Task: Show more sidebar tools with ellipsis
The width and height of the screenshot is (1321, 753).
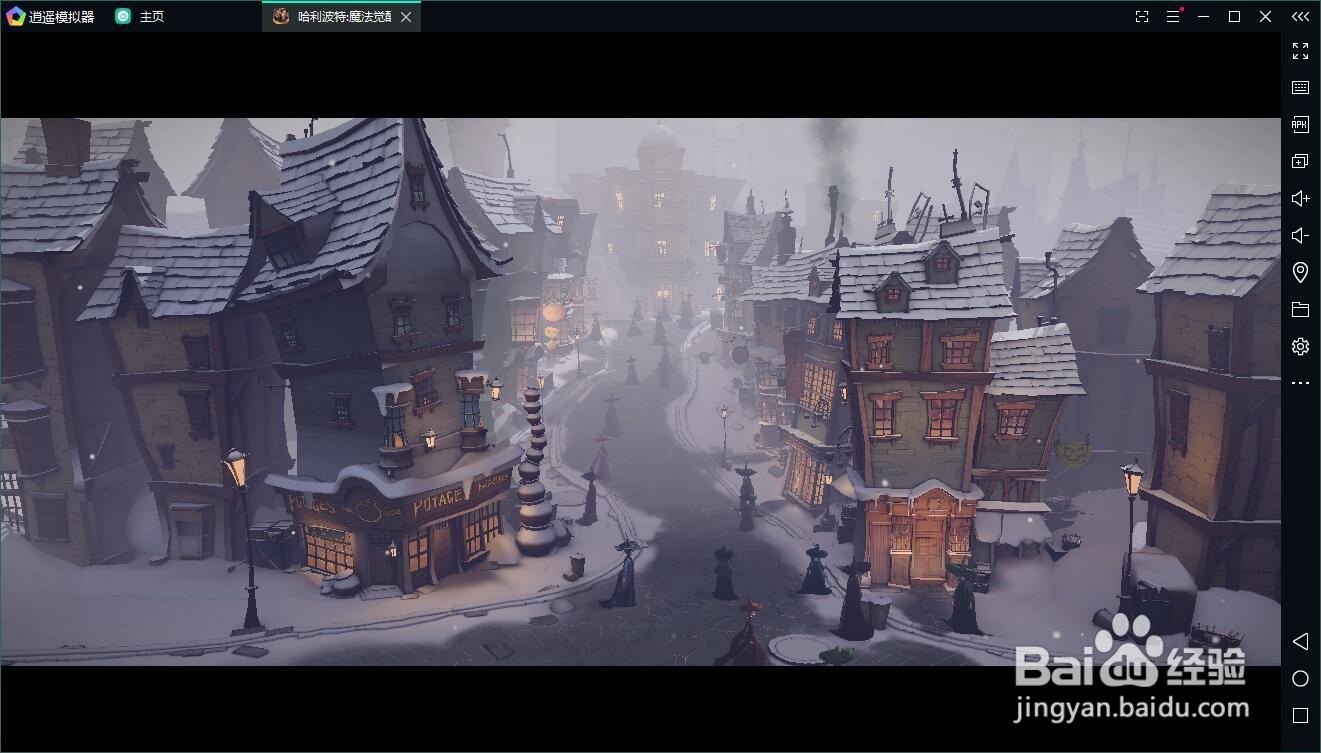Action: coord(1300,383)
